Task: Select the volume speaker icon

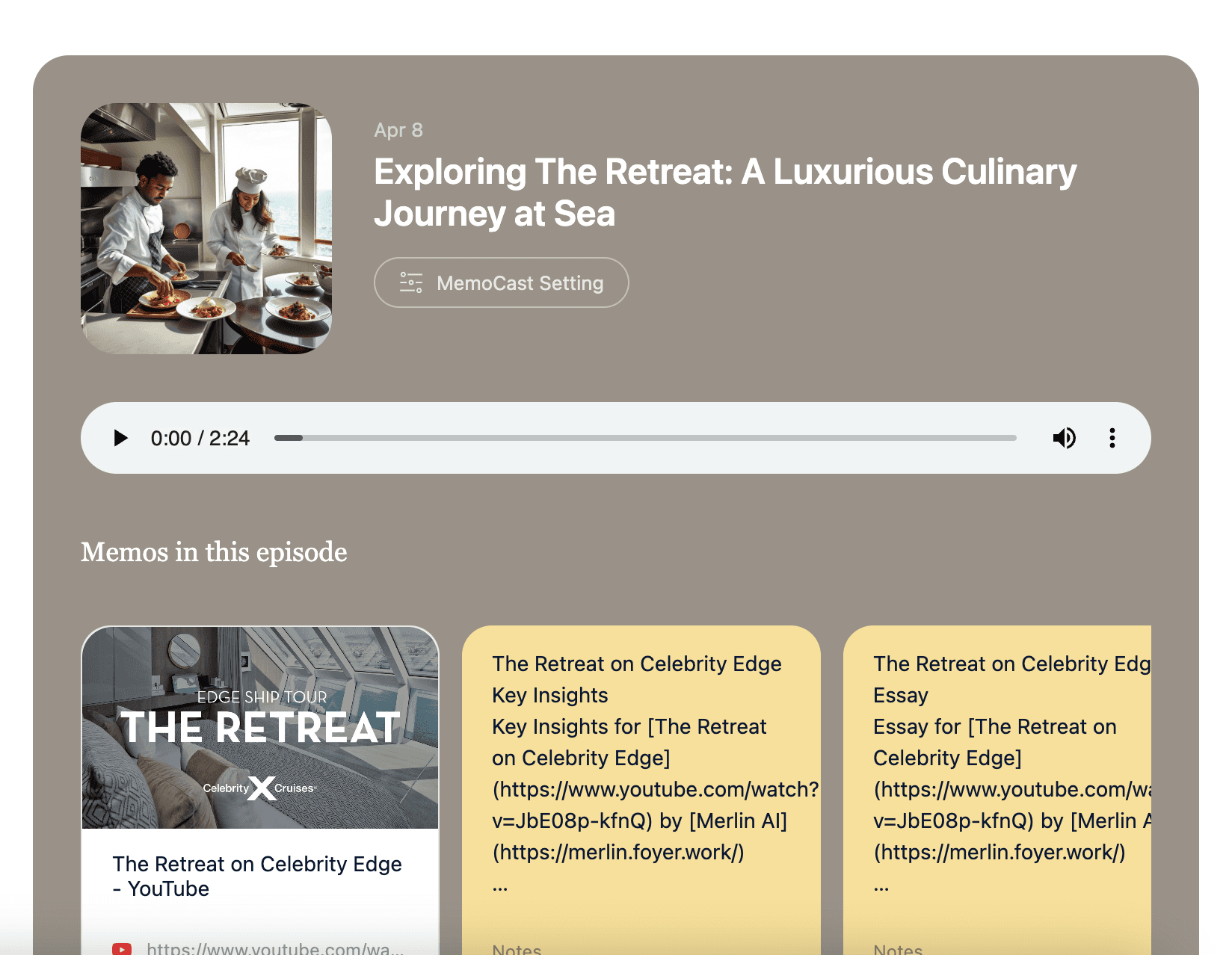Action: tap(1065, 438)
